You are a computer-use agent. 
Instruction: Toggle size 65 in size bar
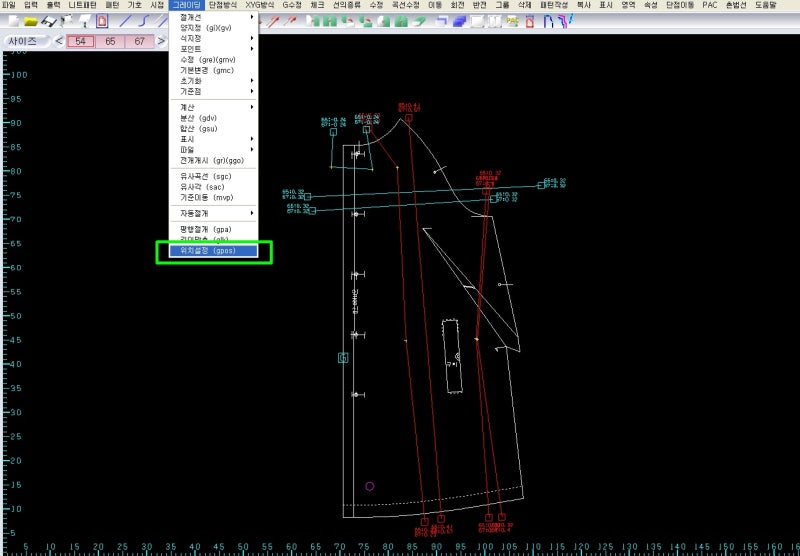109,41
